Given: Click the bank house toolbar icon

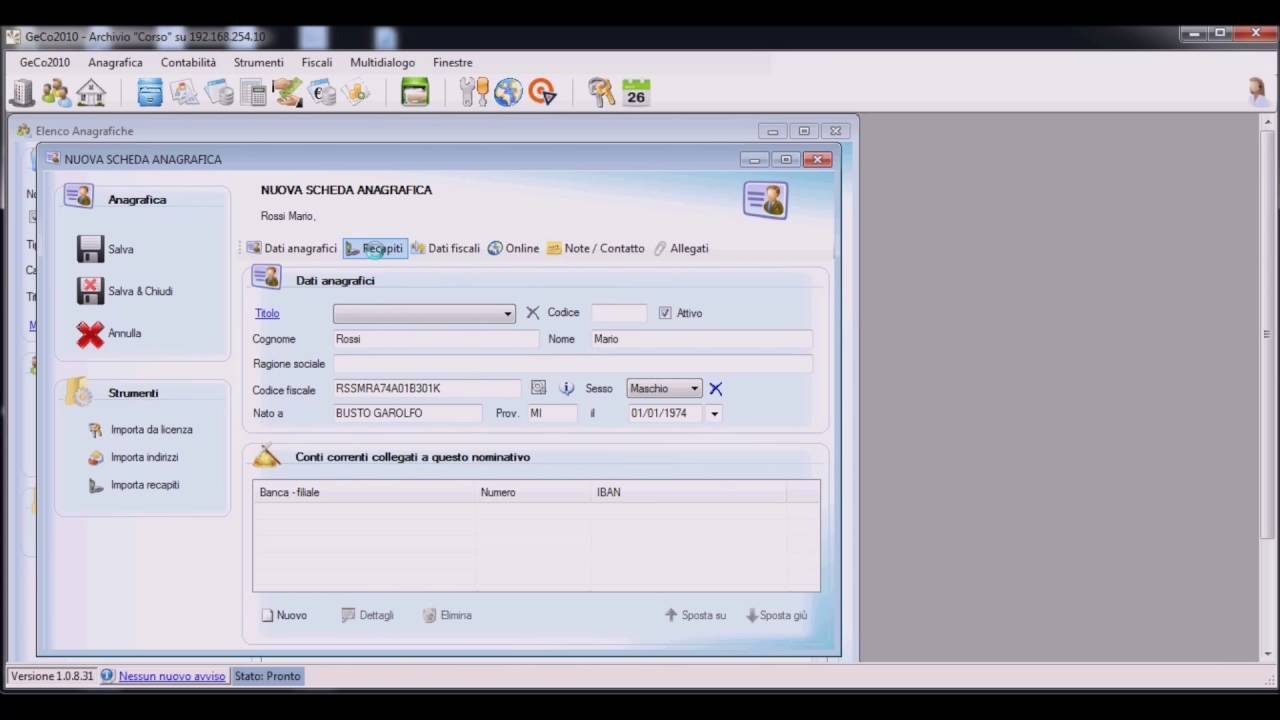Looking at the screenshot, I should tap(91, 93).
